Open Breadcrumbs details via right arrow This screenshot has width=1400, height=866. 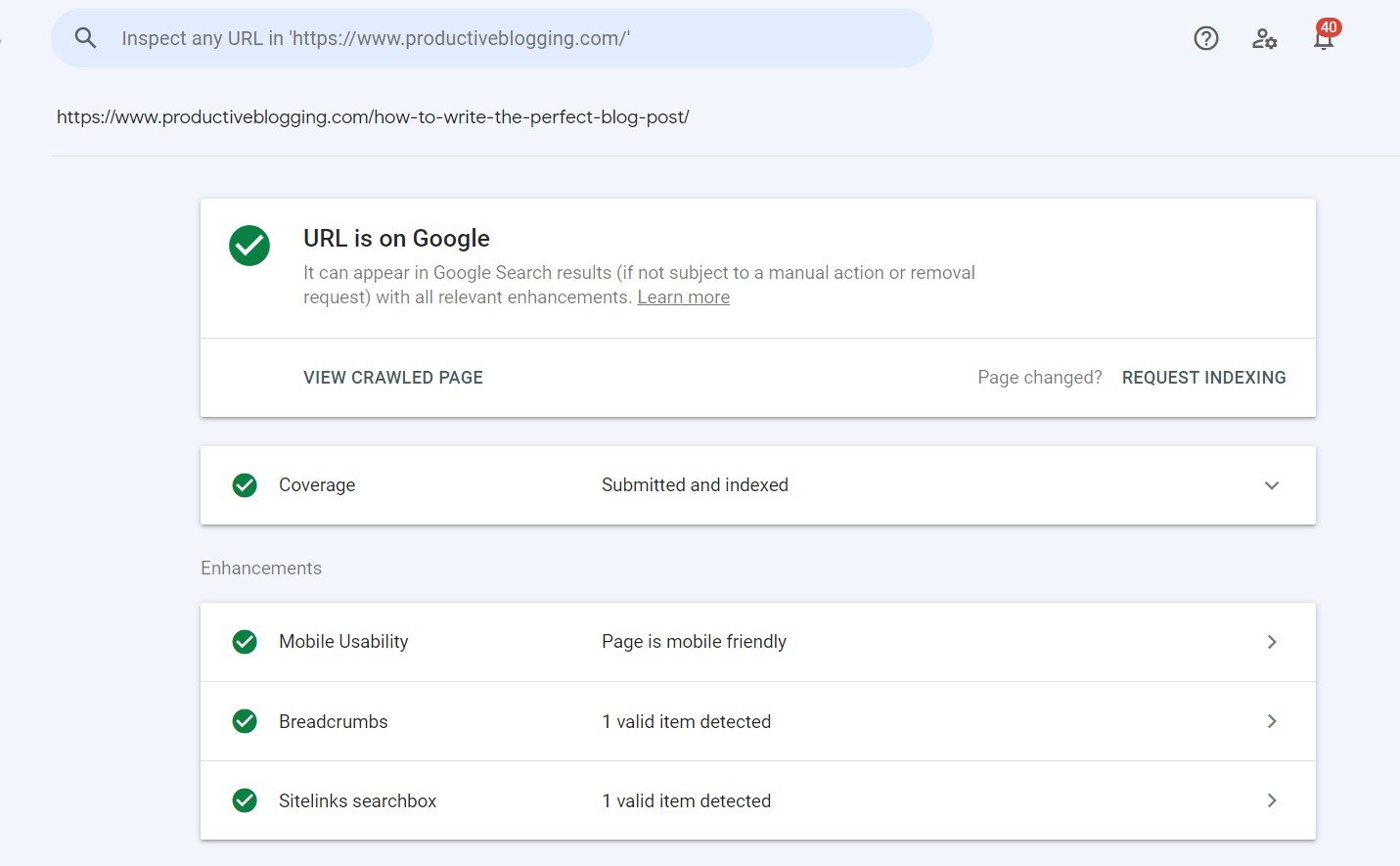pos(1272,721)
